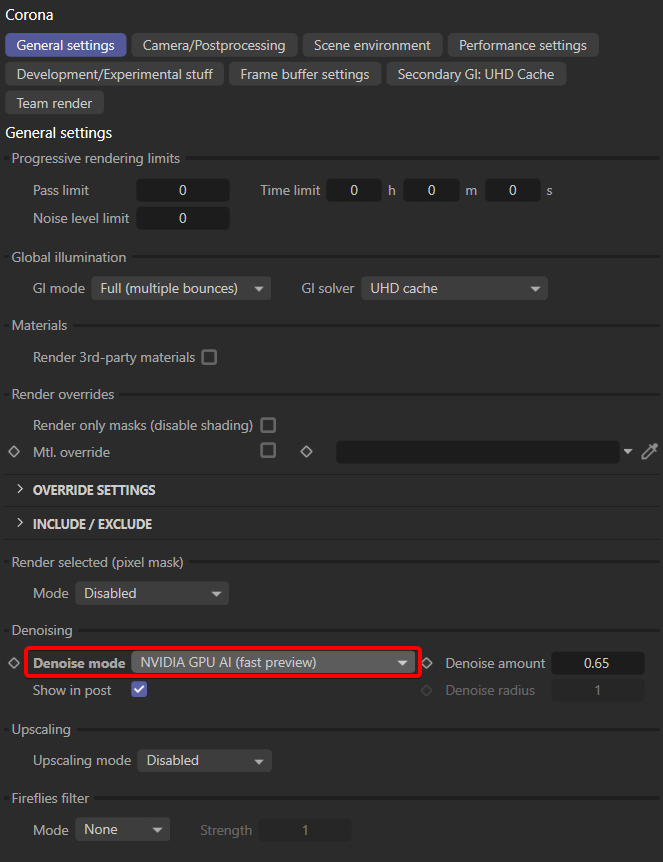Select General settings tab
Image resolution: width=663 pixels, height=862 pixels.
65,45
